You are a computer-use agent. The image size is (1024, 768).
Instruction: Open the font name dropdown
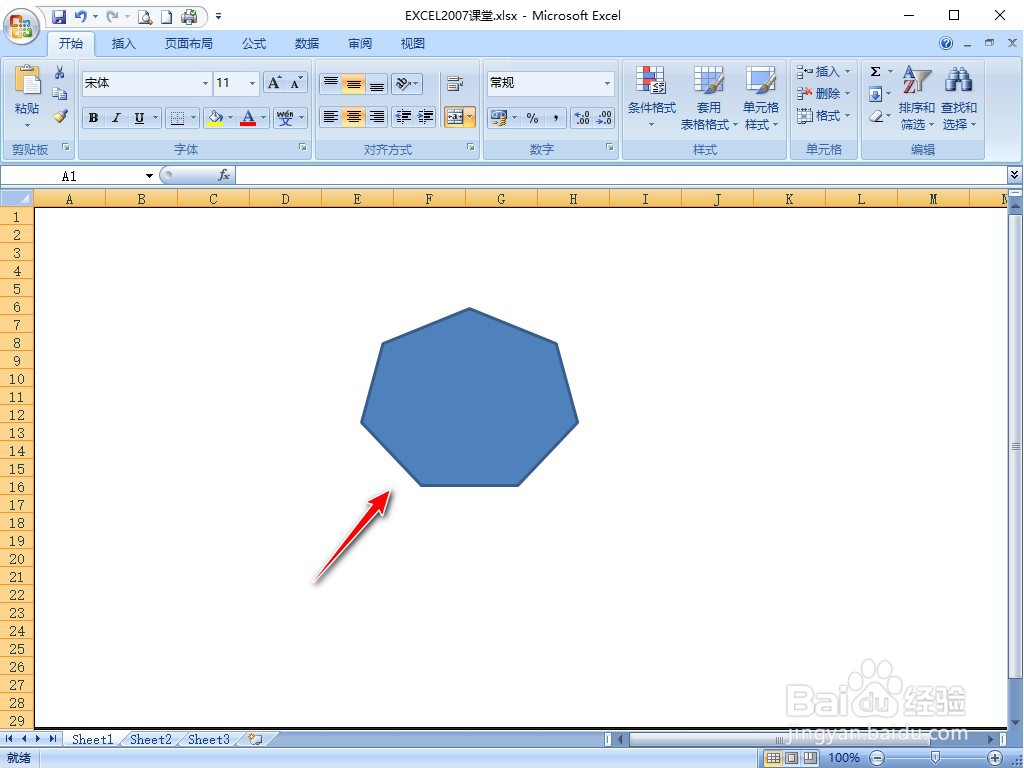[x=204, y=83]
